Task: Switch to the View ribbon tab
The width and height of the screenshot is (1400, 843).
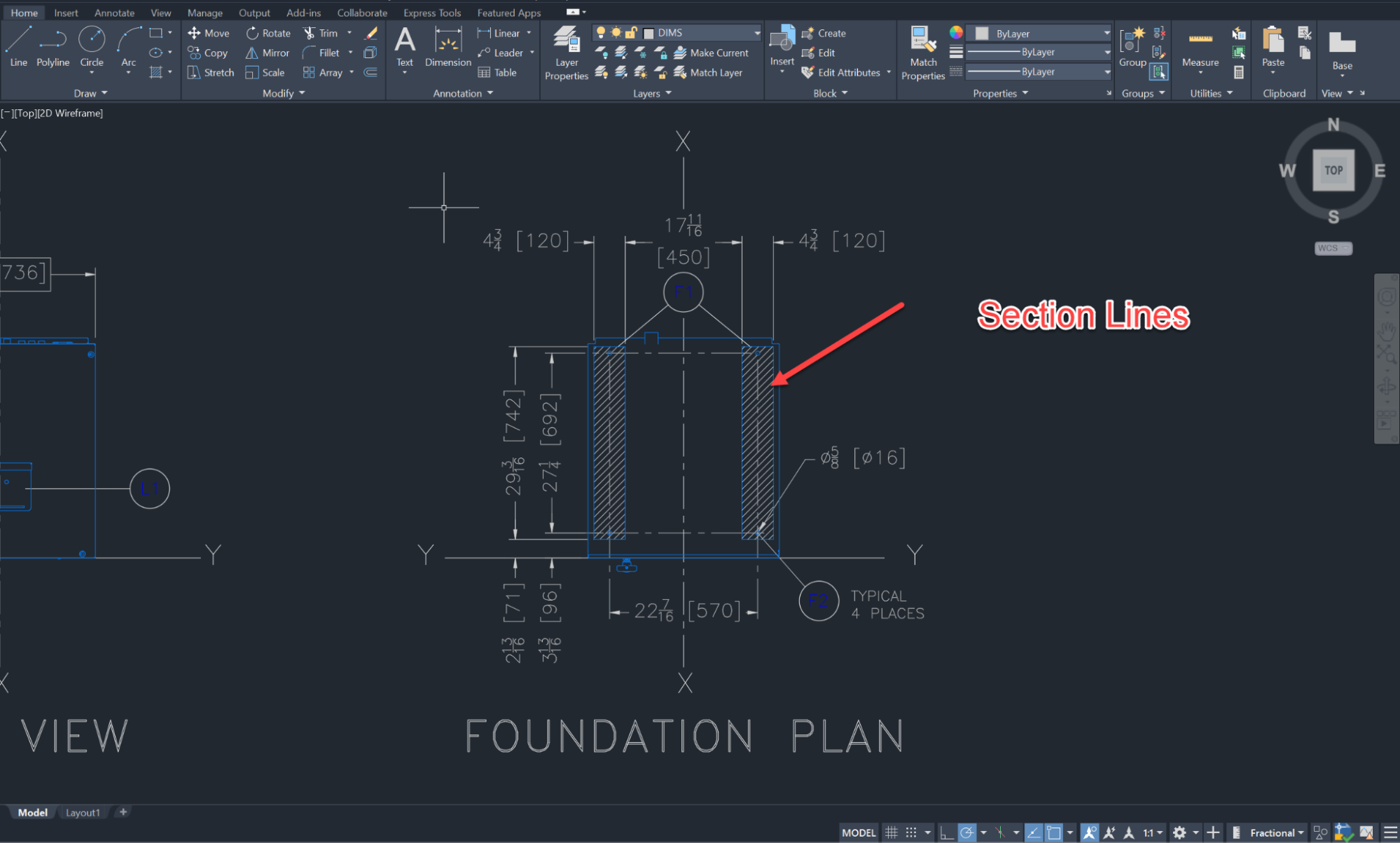Action: [x=160, y=13]
